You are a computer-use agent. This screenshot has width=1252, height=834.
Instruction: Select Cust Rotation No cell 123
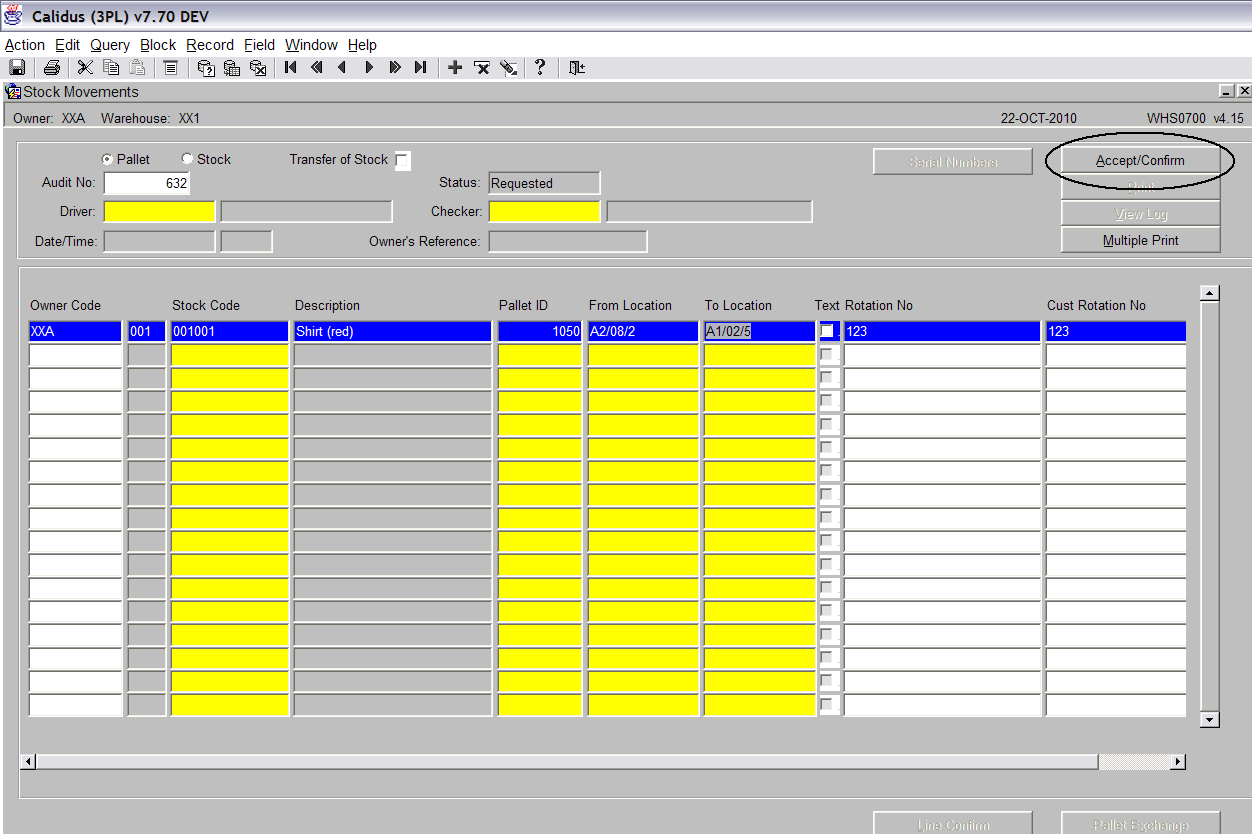point(1116,331)
